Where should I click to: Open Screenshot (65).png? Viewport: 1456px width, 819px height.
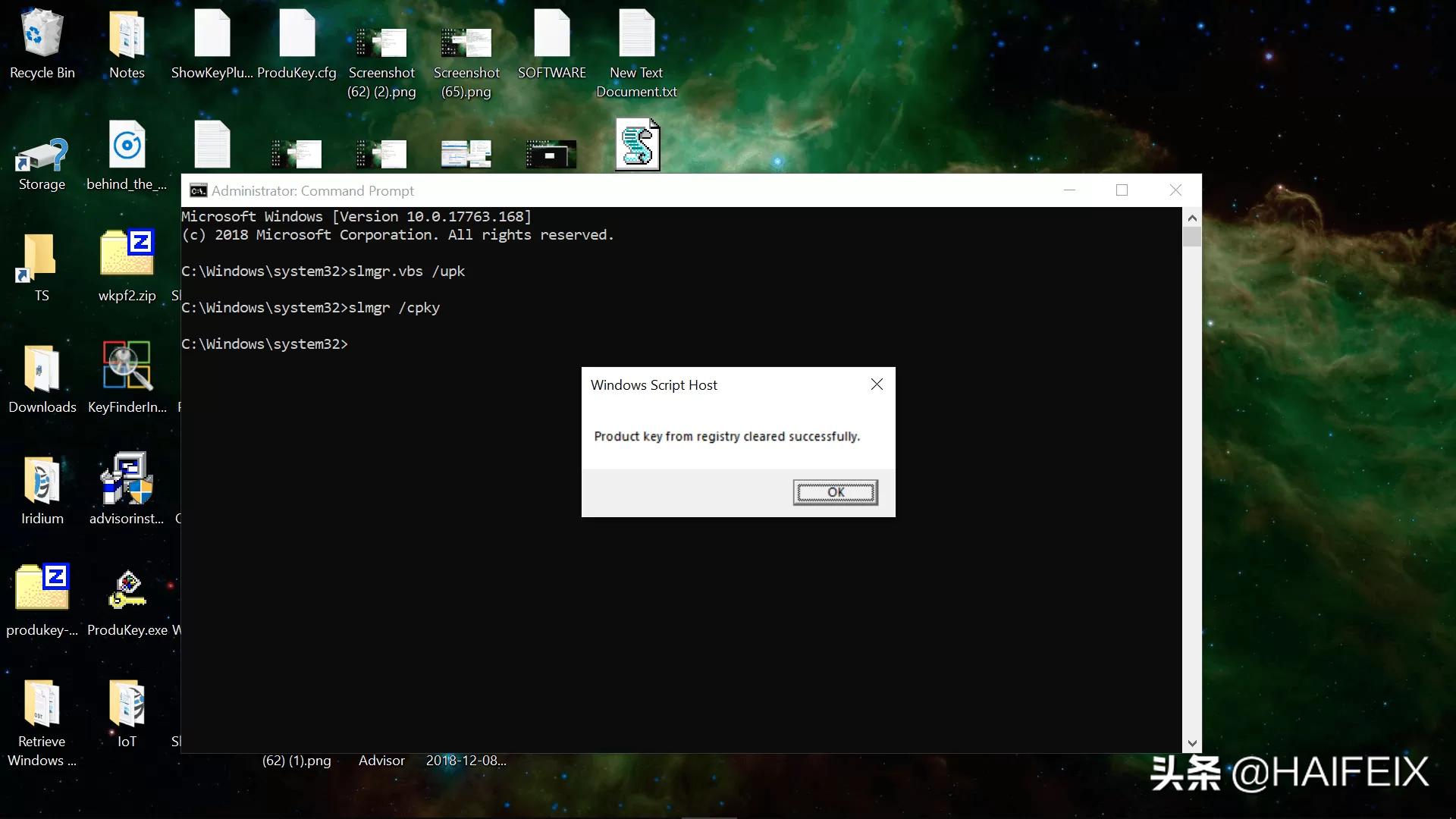click(x=466, y=42)
